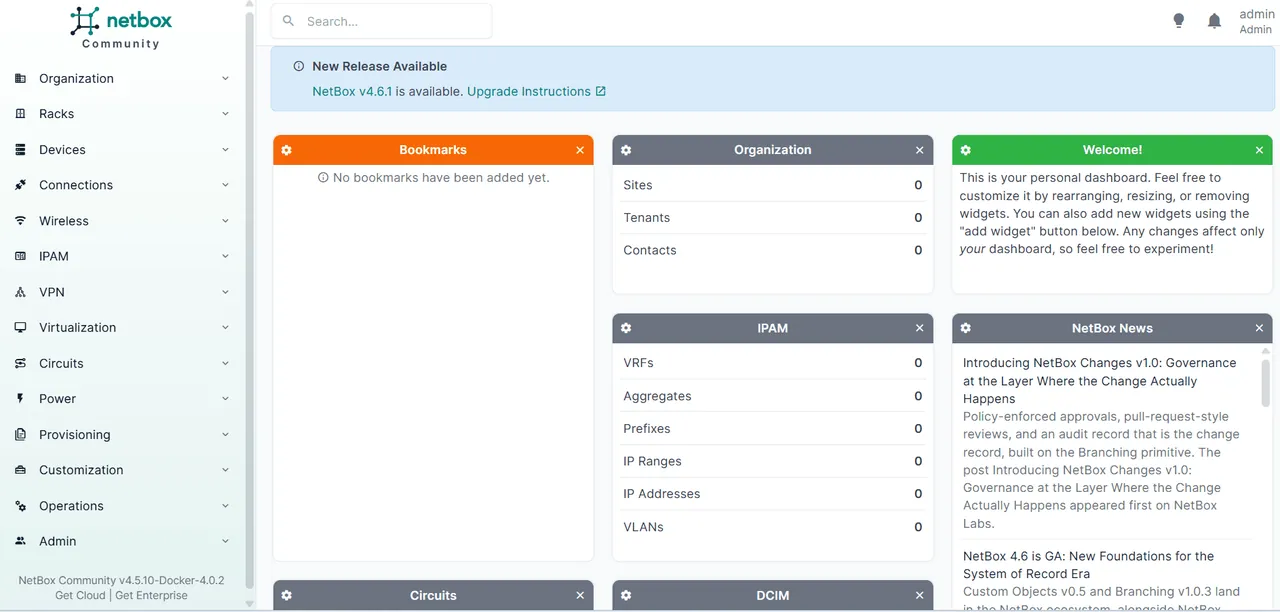This screenshot has width=1280, height=612.
Task: Open the Circuits sidebar menu
Action: coord(122,363)
